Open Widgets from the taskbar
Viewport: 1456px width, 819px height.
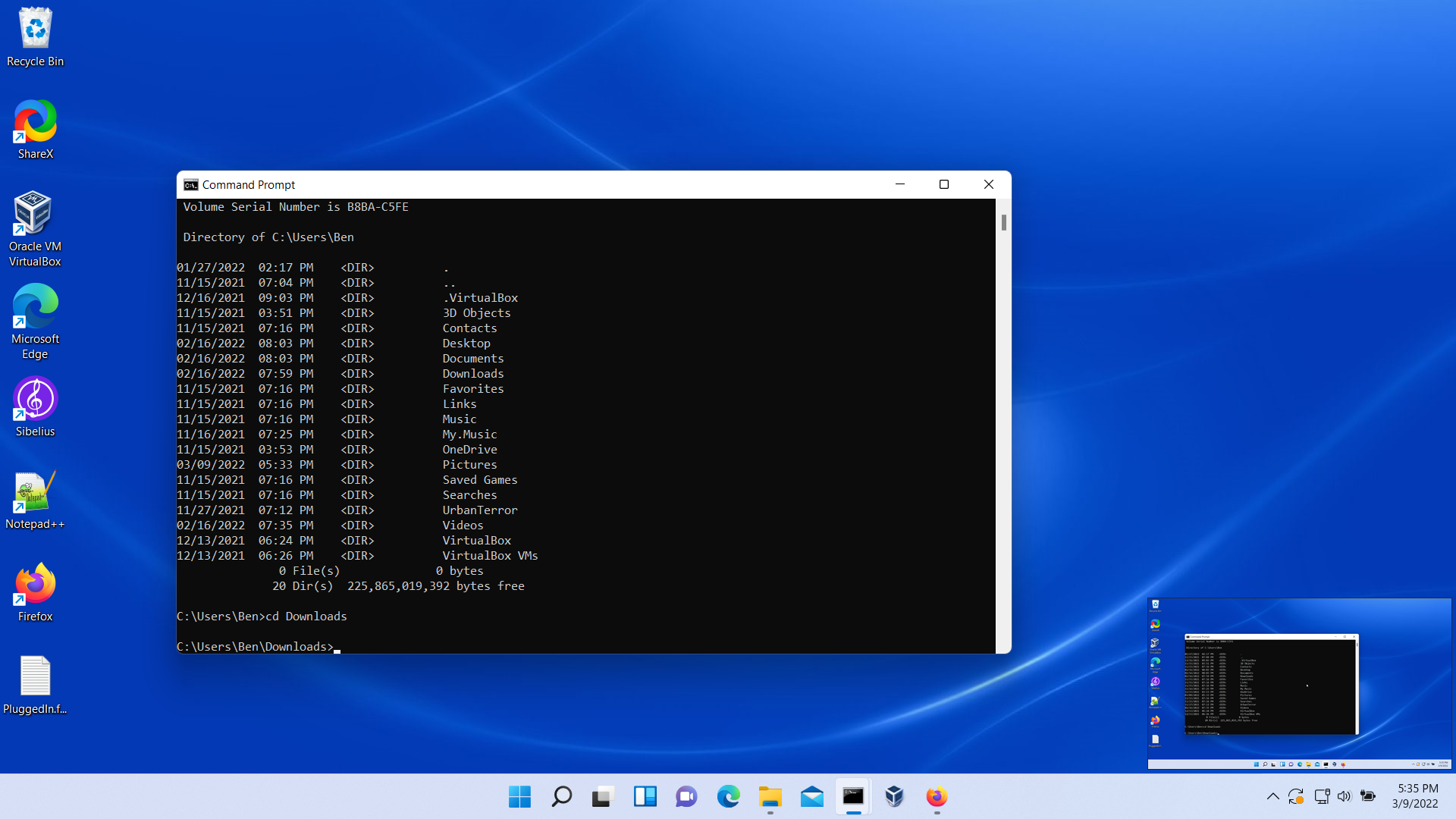(645, 796)
